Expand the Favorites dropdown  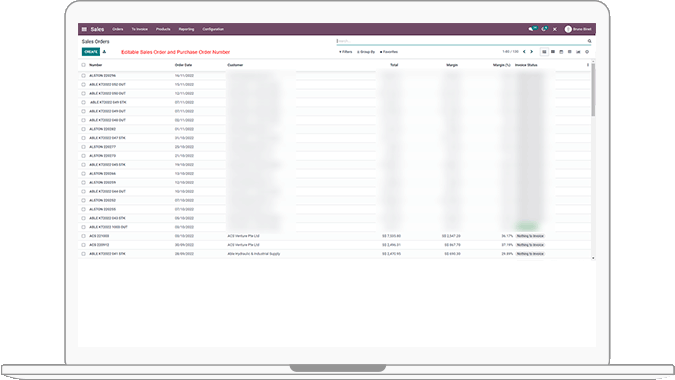point(389,52)
